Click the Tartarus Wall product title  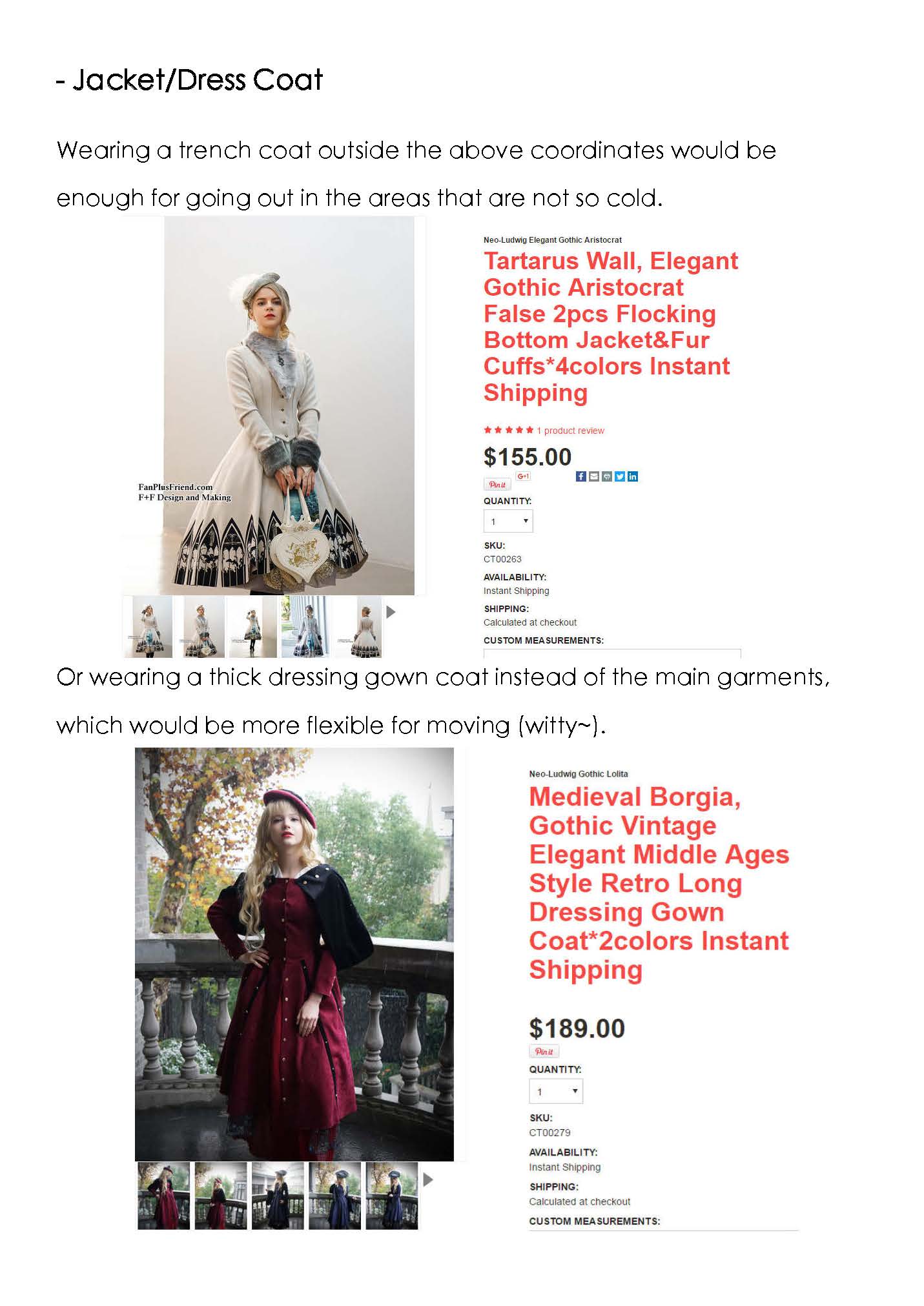click(611, 327)
